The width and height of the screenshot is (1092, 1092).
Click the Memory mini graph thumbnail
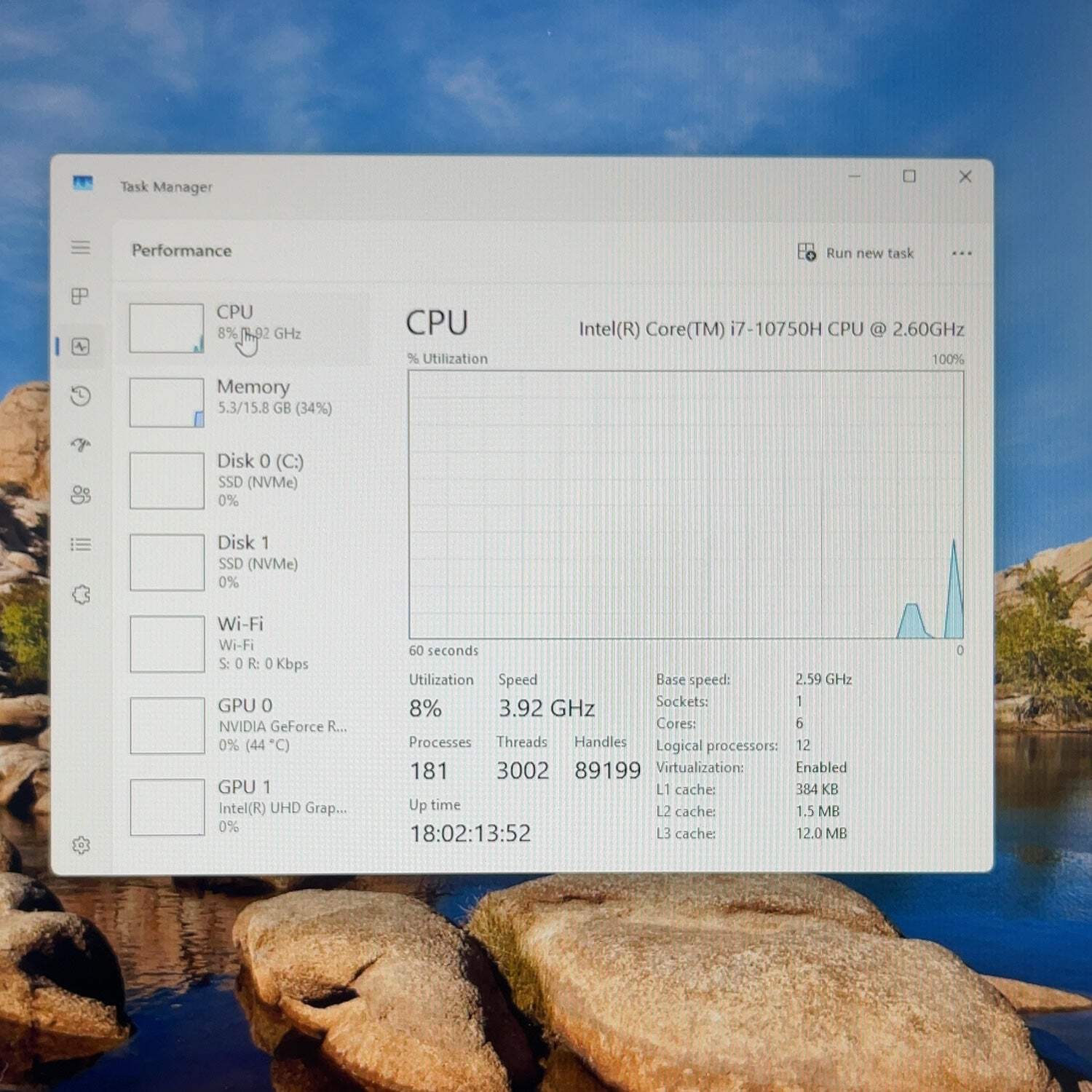[x=167, y=403]
